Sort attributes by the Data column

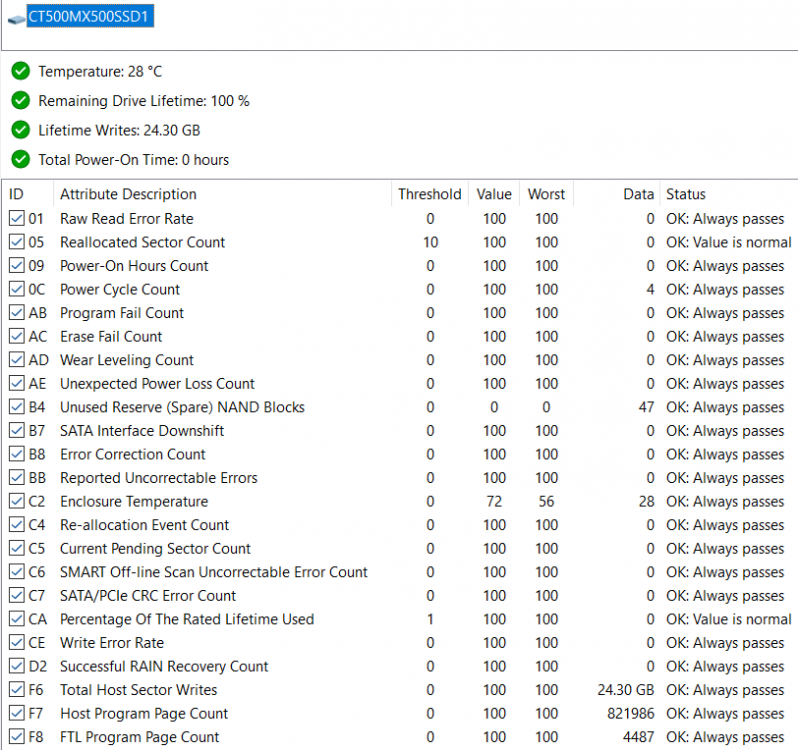pyautogui.click(x=638, y=194)
